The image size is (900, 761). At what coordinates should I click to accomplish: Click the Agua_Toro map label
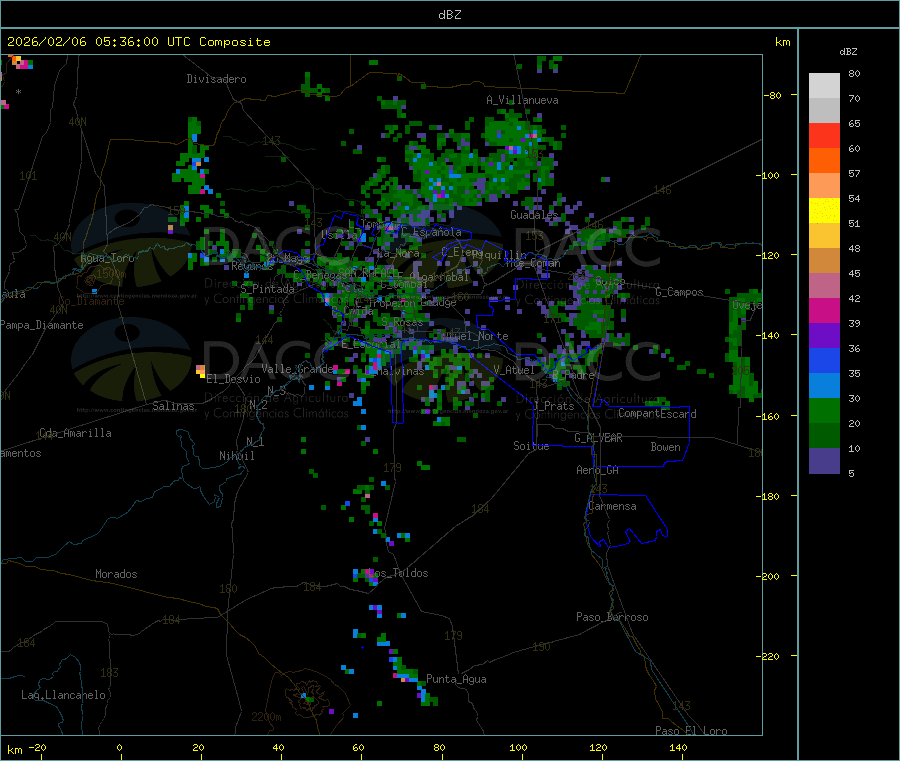(107, 258)
